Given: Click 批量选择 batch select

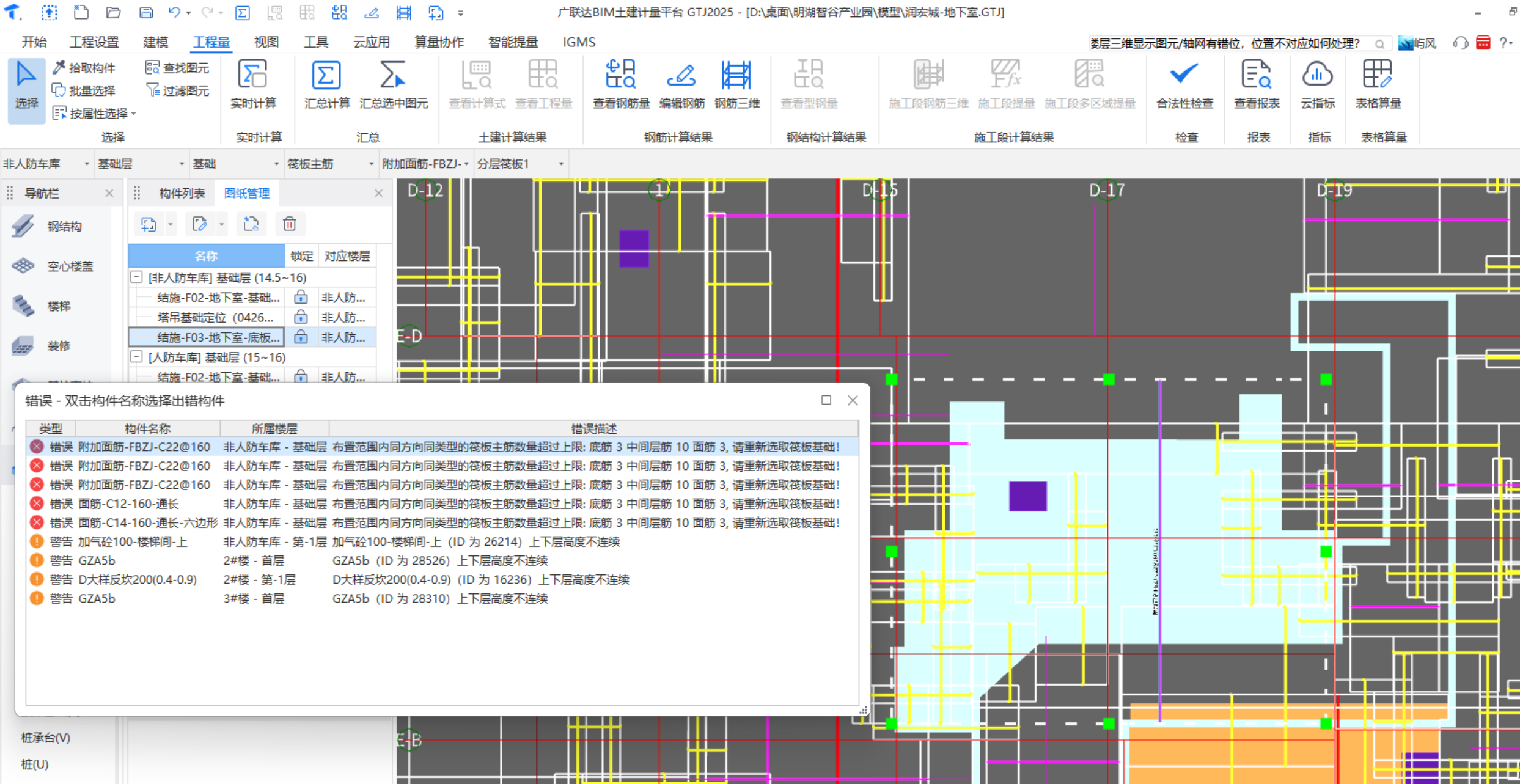Looking at the screenshot, I should tap(84, 90).
